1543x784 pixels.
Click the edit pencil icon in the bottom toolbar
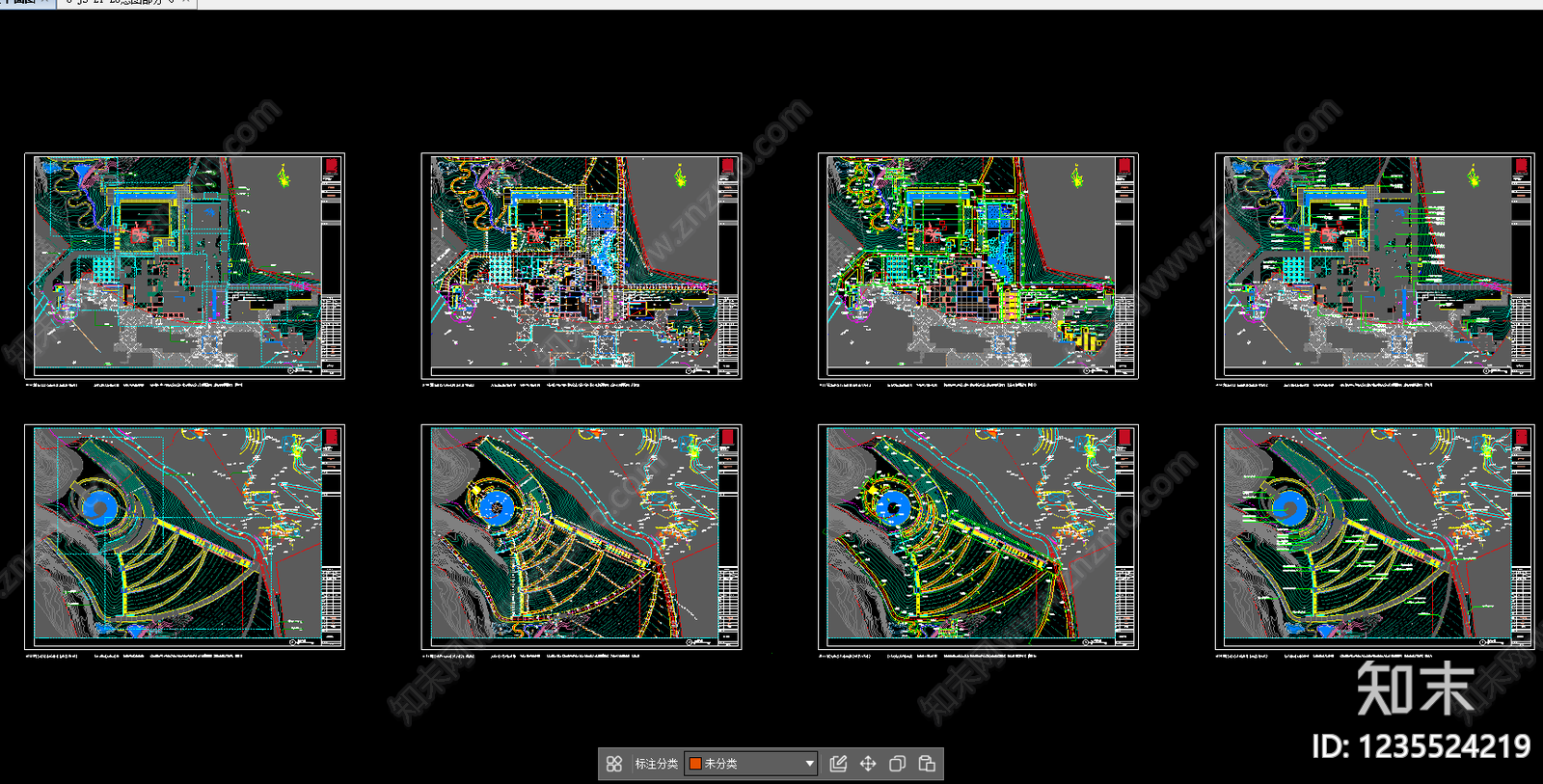click(x=838, y=764)
